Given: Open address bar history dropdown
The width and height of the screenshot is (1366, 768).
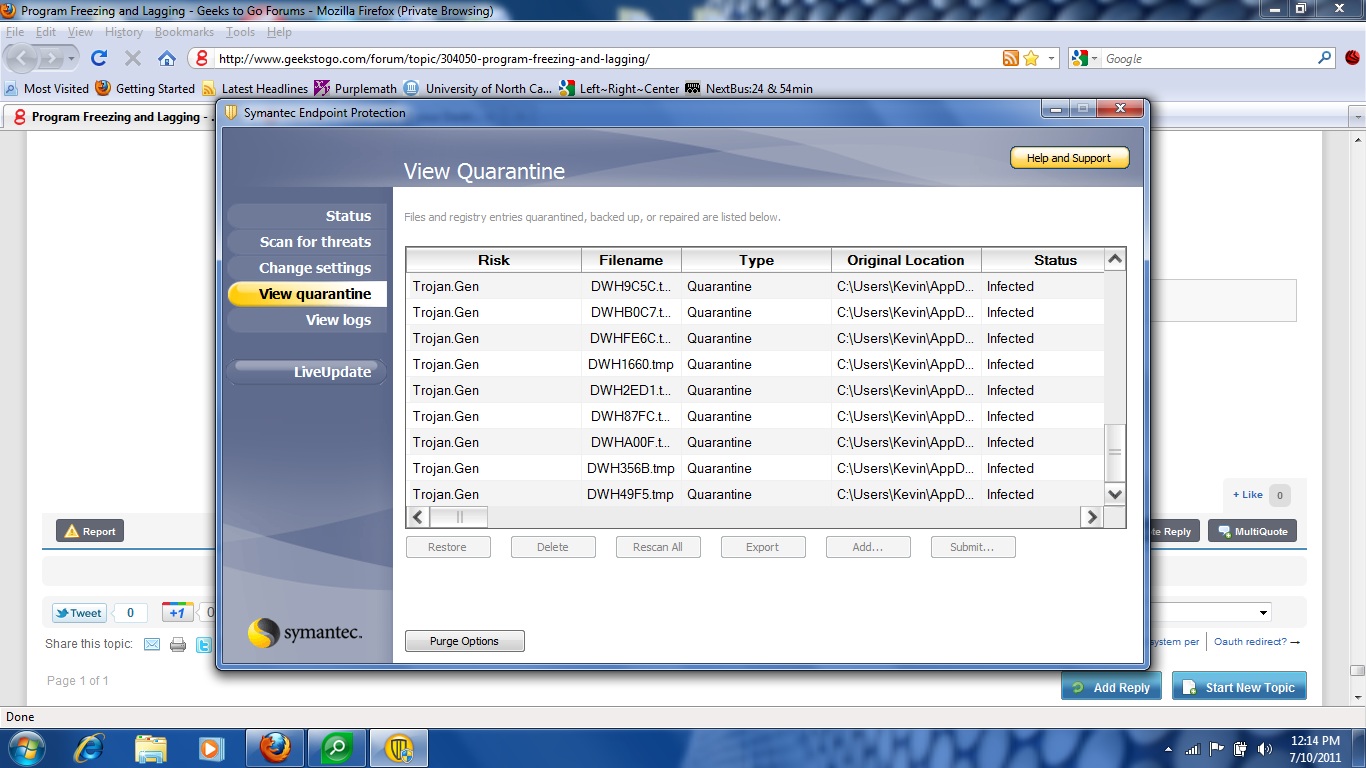Looking at the screenshot, I should pos(1052,59).
